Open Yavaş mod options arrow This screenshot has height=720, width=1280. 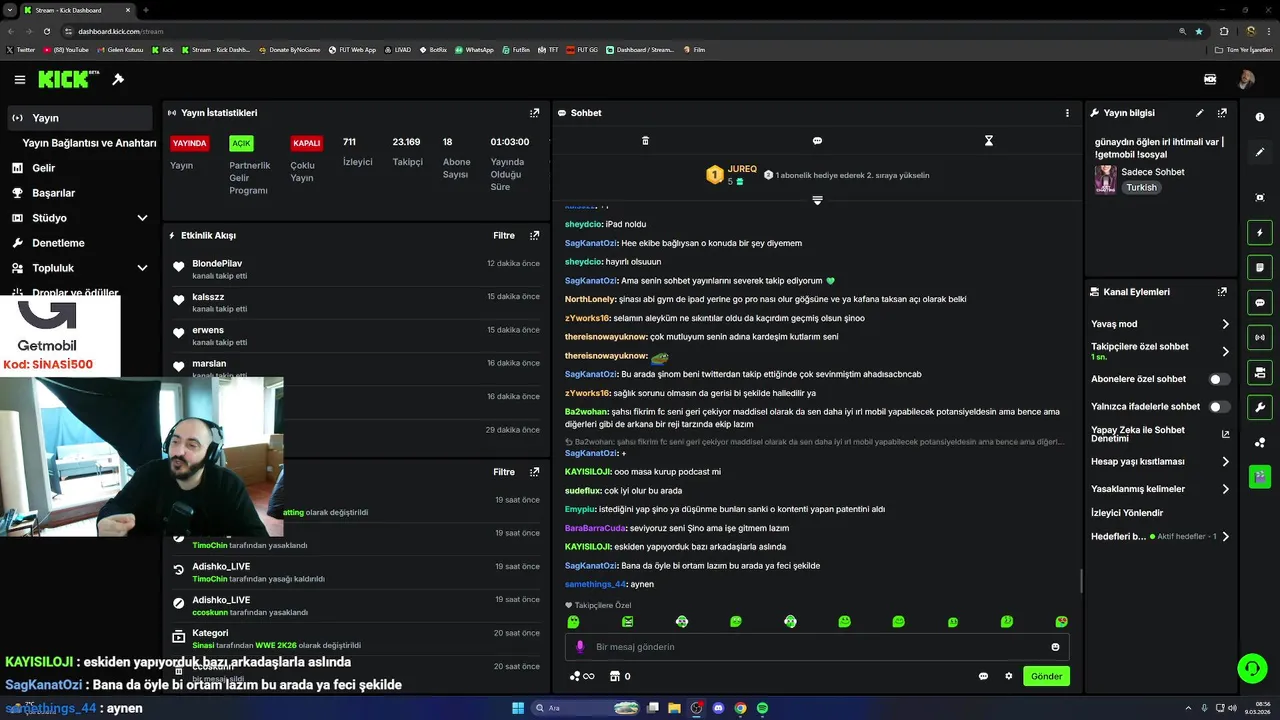point(1225,324)
